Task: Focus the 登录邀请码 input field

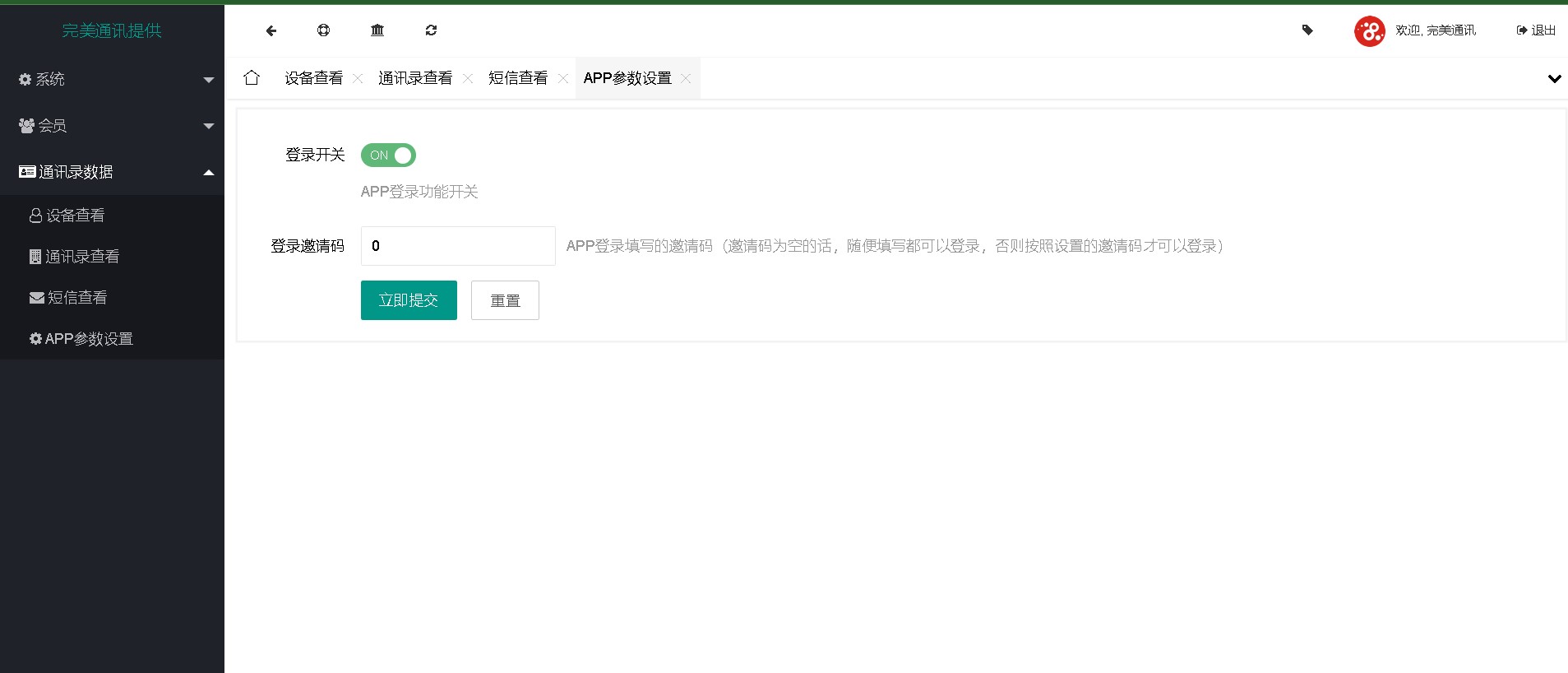Action: [458, 246]
